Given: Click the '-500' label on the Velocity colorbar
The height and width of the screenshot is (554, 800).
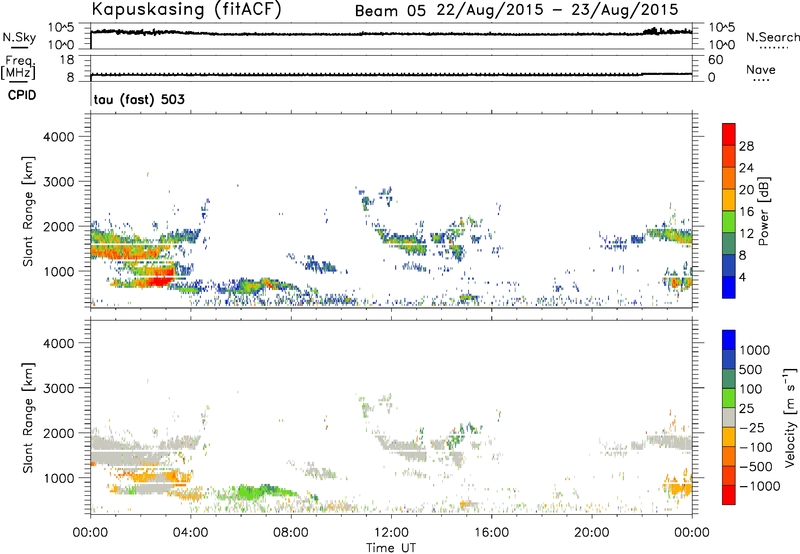Looking at the screenshot, I should click(756, 467).
